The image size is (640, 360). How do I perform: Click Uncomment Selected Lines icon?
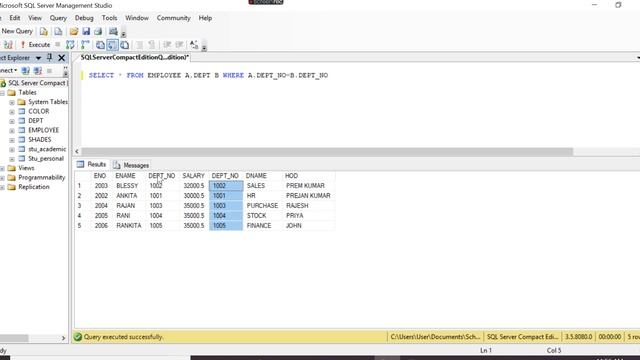point(152,45)
